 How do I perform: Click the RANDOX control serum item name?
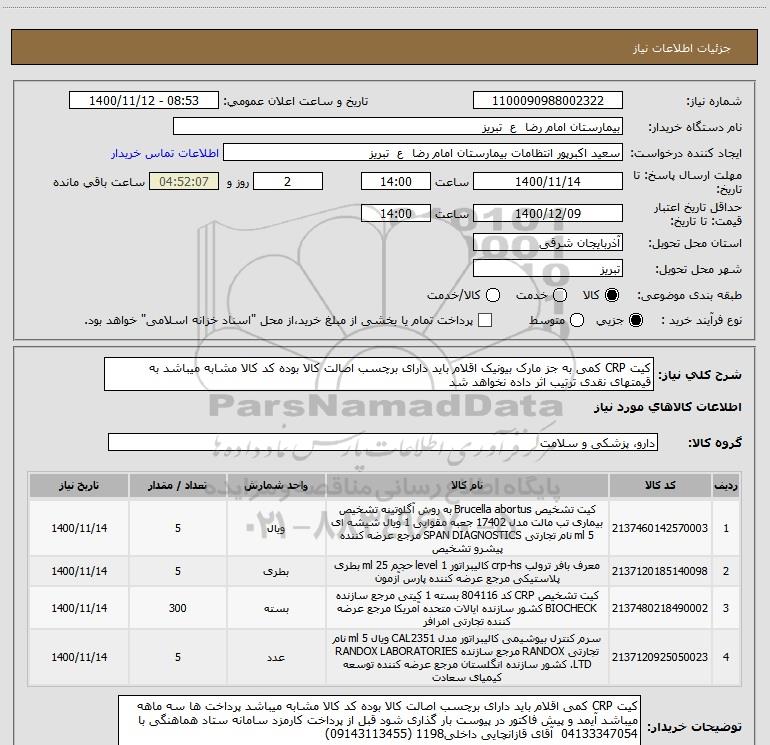[467, 658]
